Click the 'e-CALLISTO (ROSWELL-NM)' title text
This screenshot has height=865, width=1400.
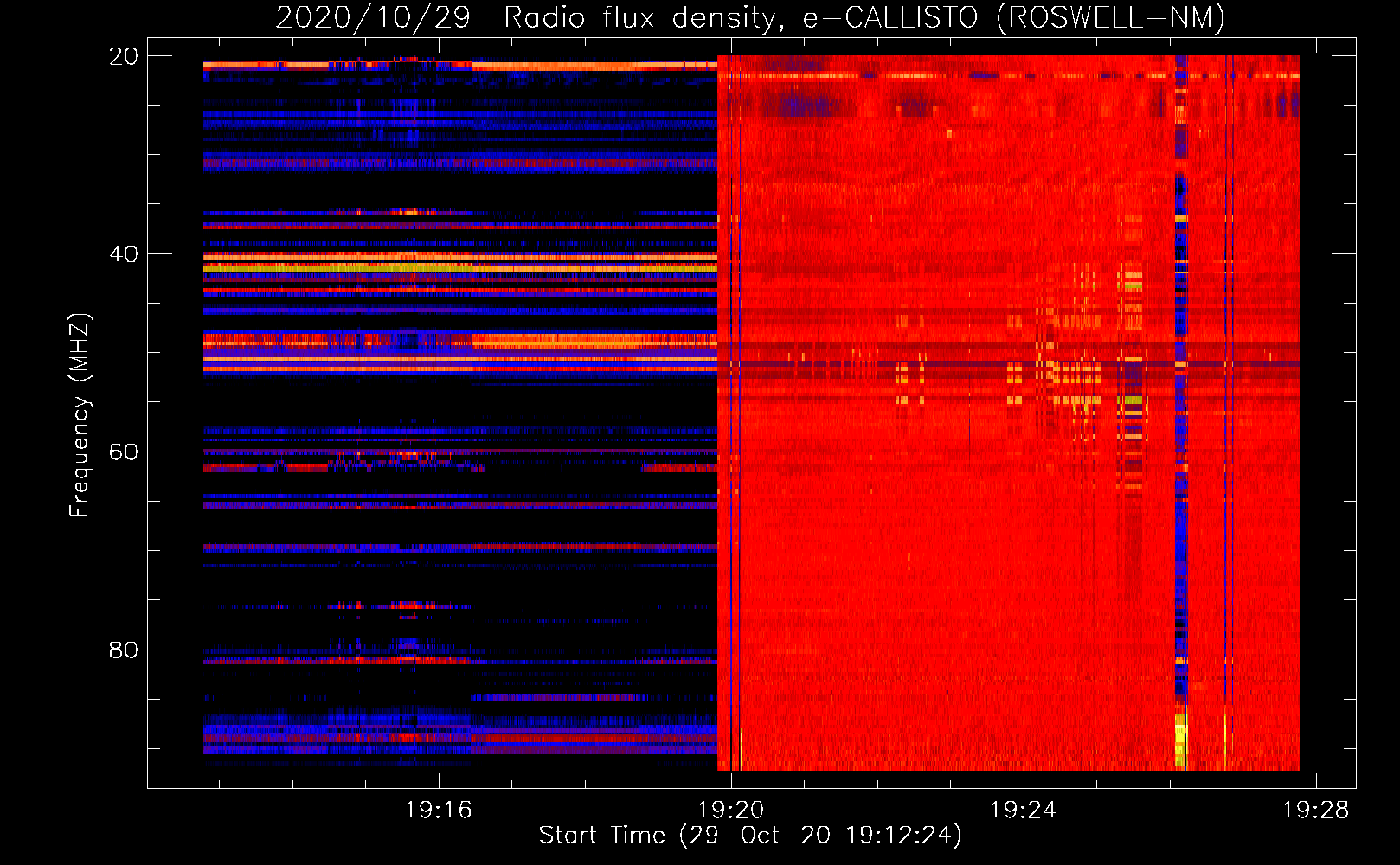coord(1013,18)
